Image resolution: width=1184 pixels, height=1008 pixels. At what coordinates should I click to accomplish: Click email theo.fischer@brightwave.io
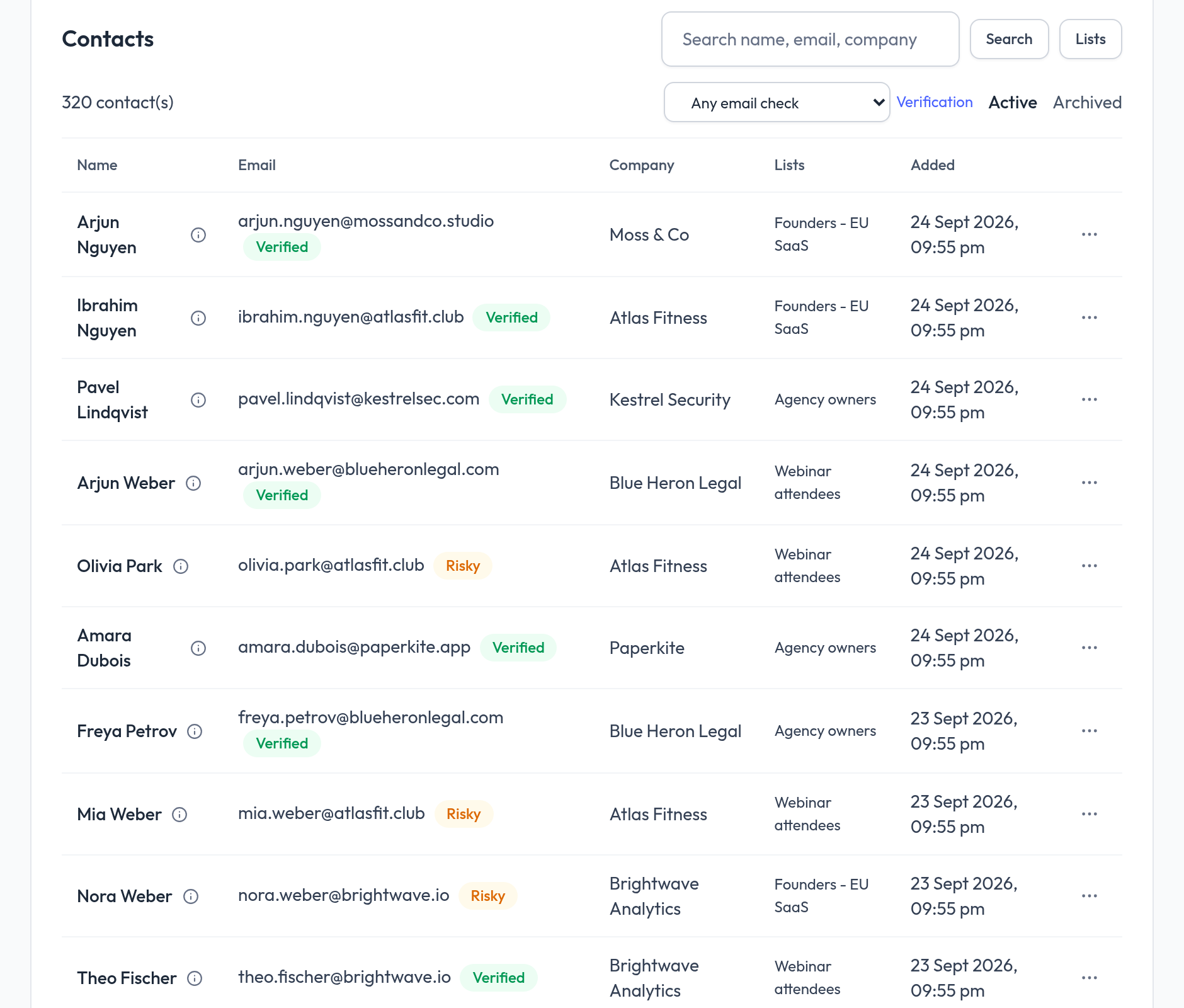(344, 977)
